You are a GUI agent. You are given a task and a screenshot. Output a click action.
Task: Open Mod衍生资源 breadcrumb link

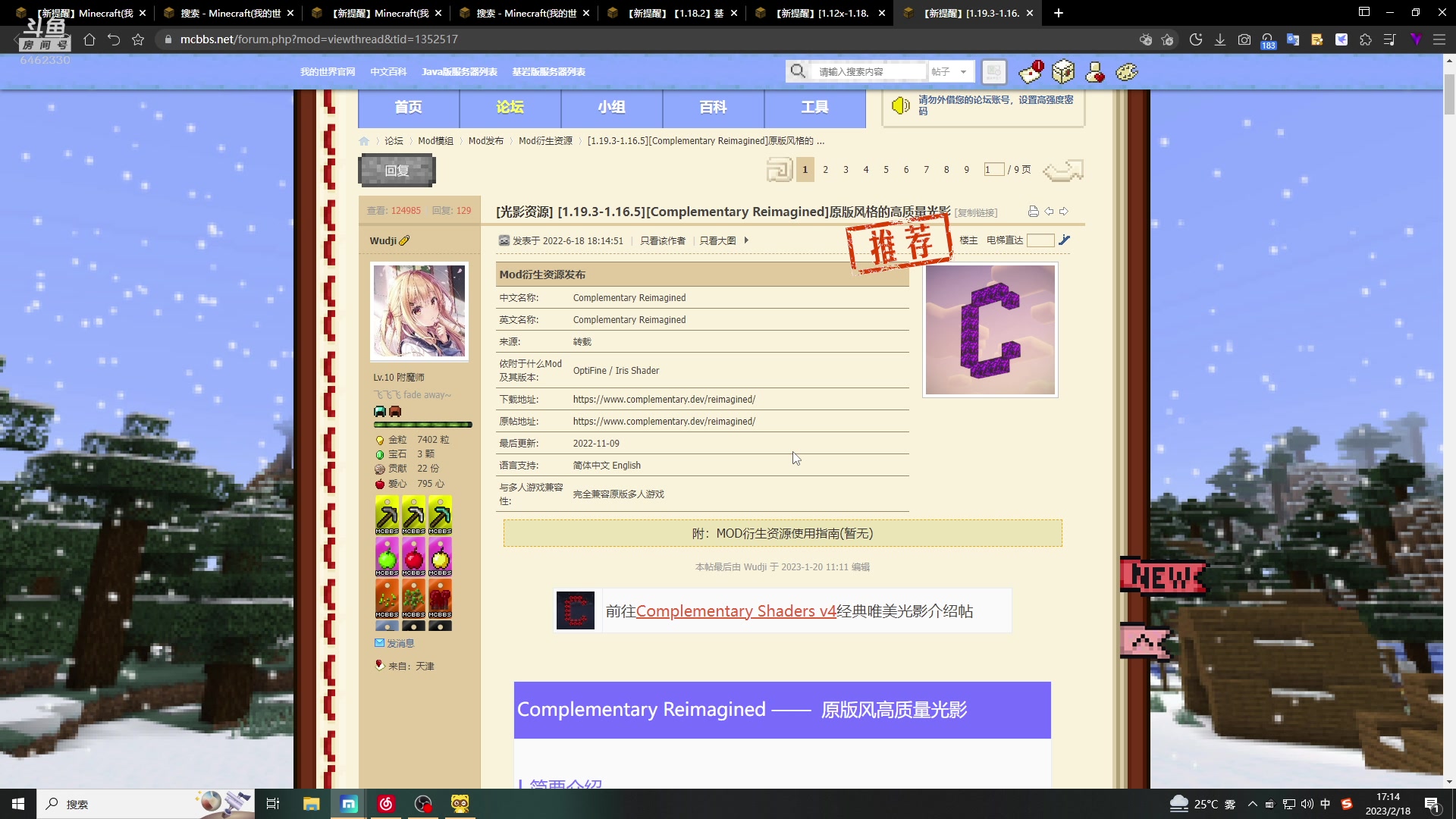(545, 141)
